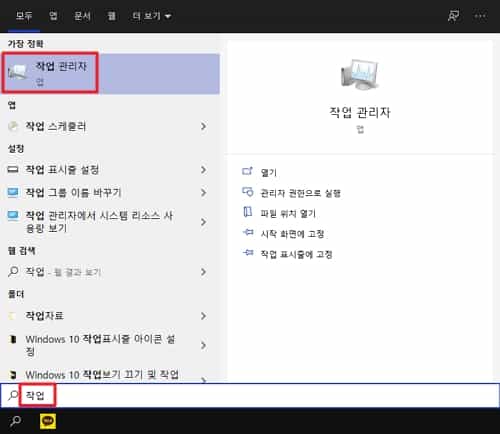This screenshot has height=434, width=500.
Task: Select the 모두 tab
Action: pos(24,16)
